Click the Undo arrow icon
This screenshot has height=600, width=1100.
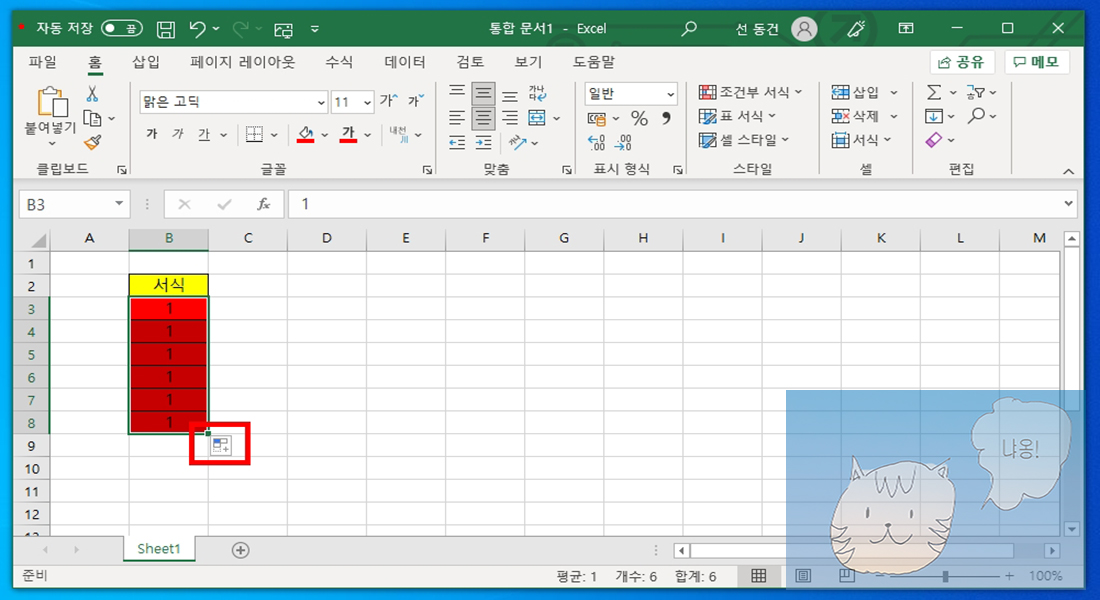198,29
